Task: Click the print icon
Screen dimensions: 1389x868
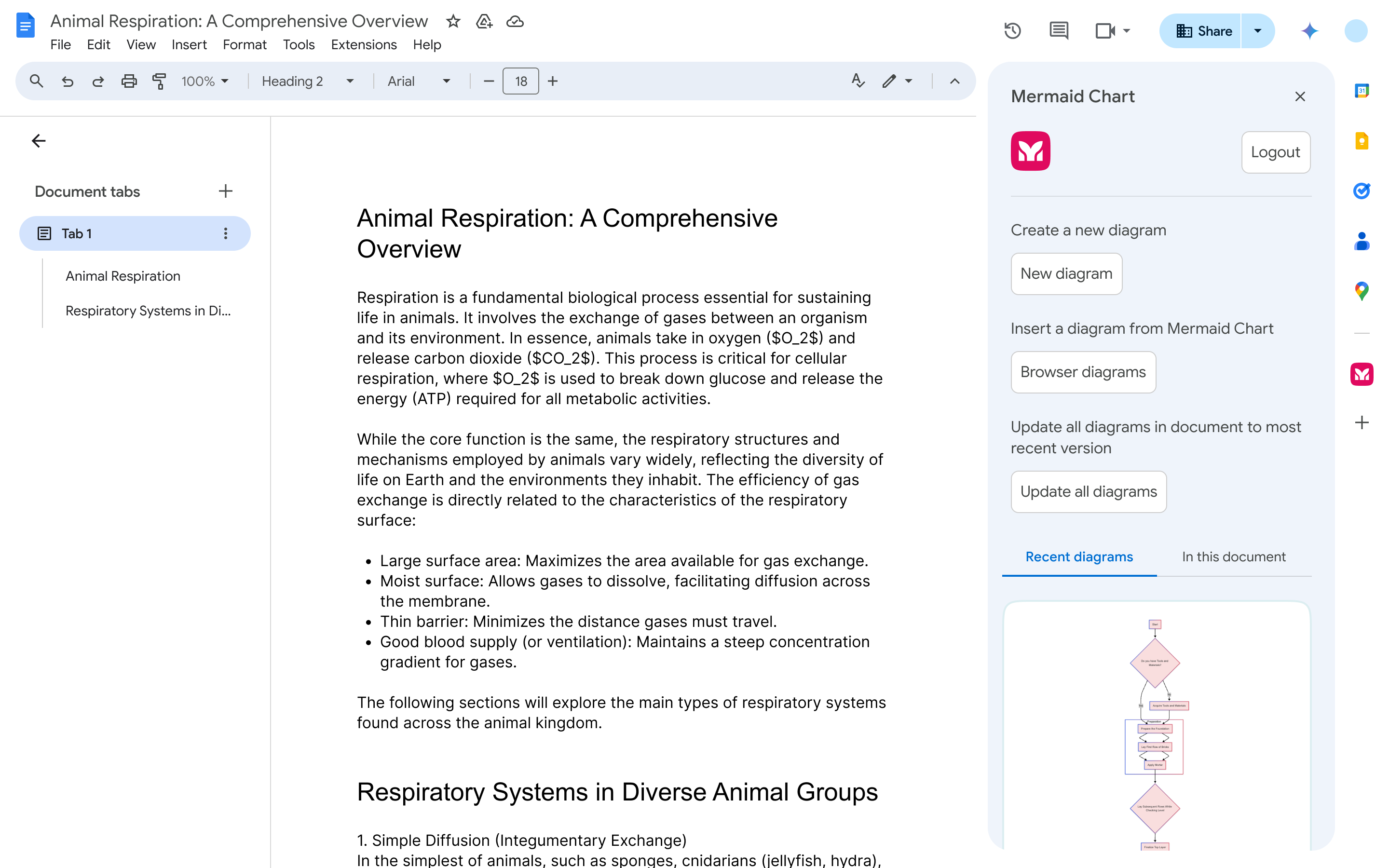Action: (x=129, y=81)
